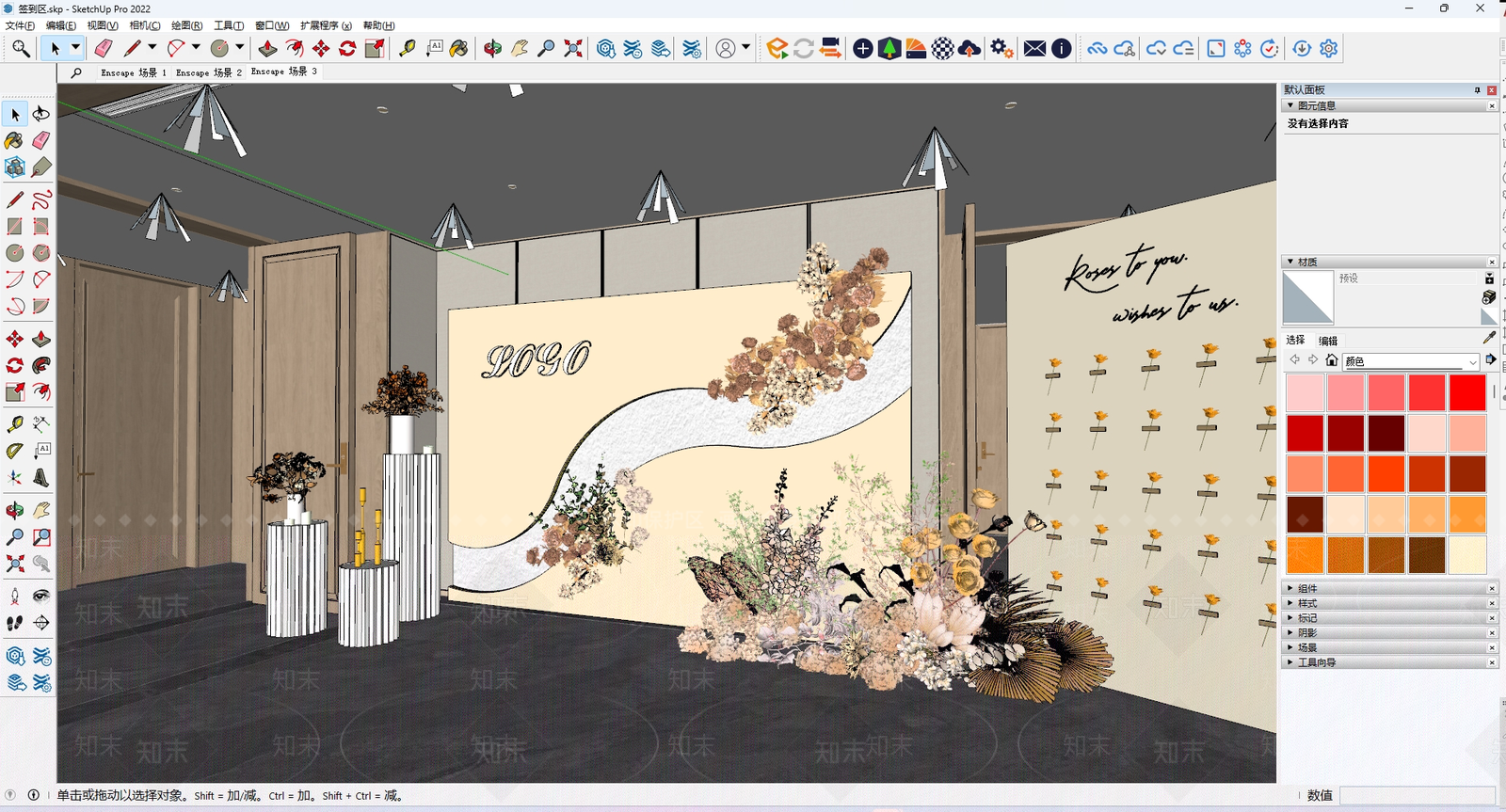
Task: Select the lightest pink swatch in first row
Action: (1305, 392)
